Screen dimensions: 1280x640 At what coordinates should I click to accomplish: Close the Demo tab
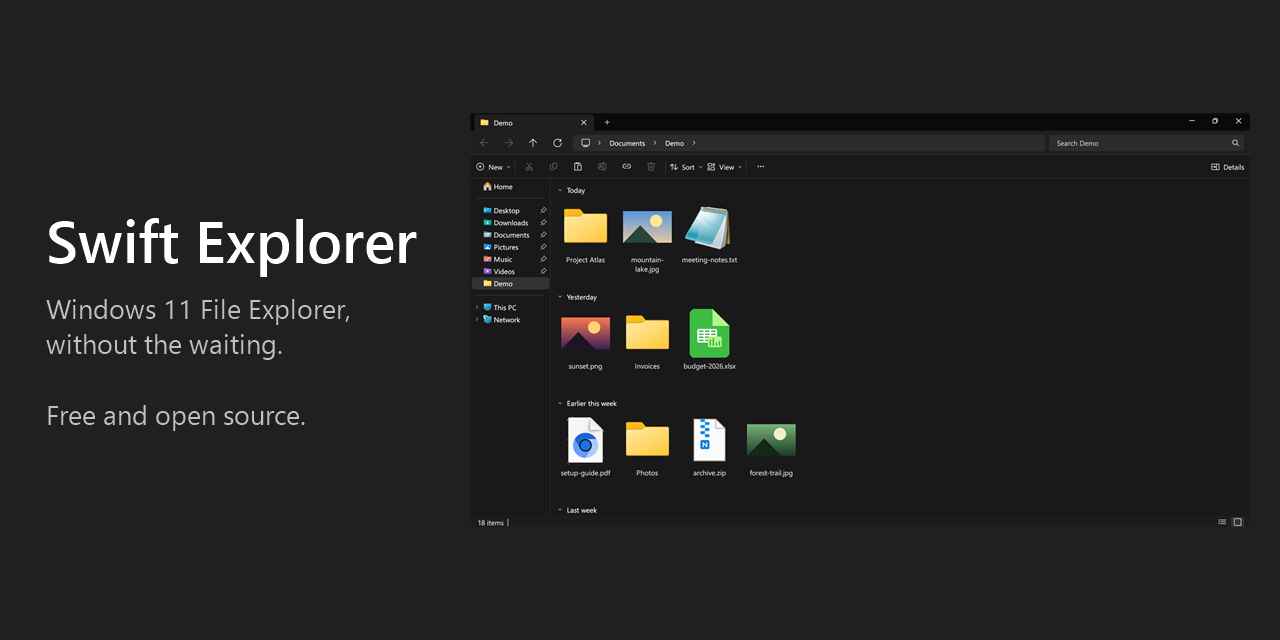tap(586, 122)
